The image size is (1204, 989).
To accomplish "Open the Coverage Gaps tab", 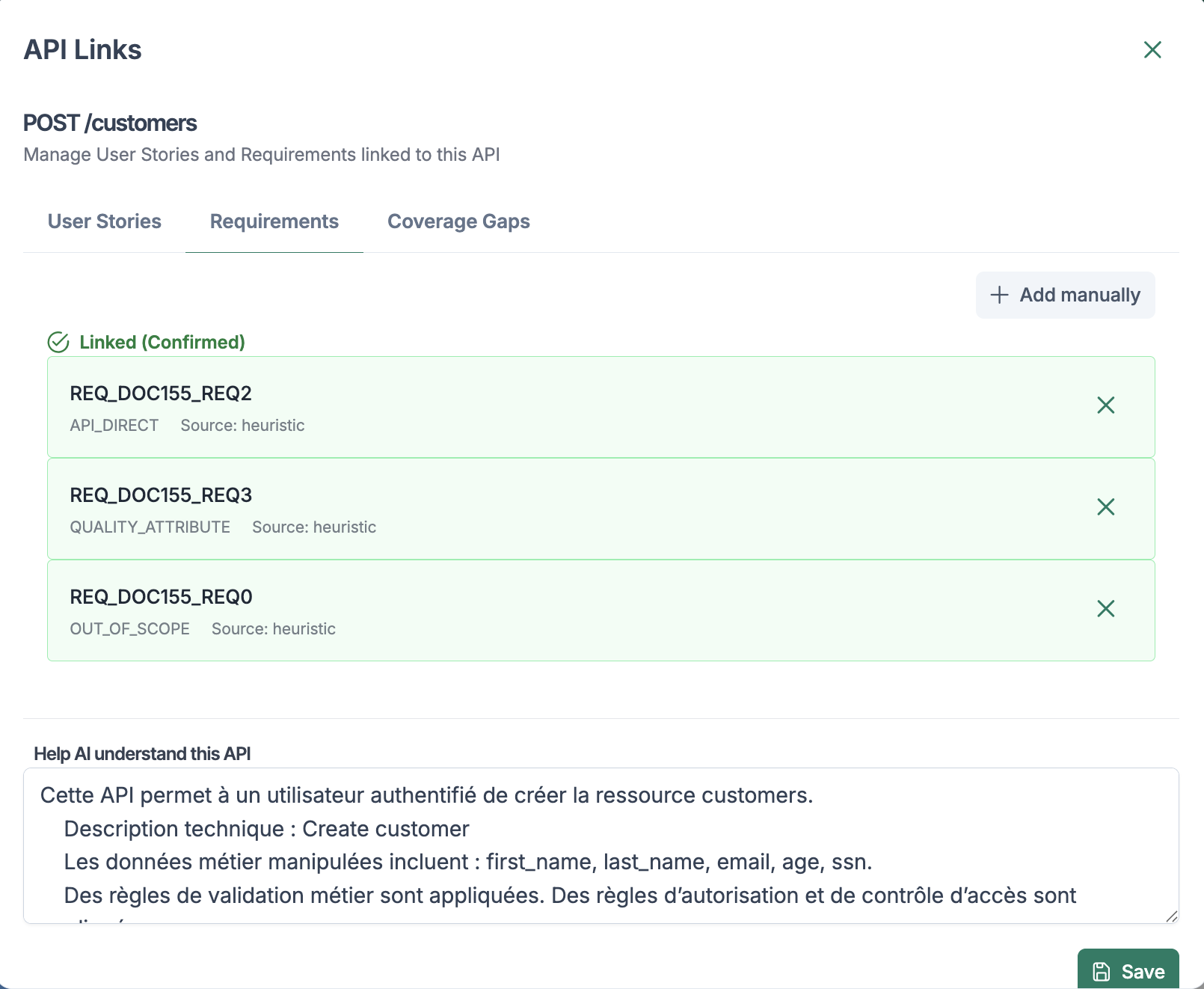I will click(458, 221).
